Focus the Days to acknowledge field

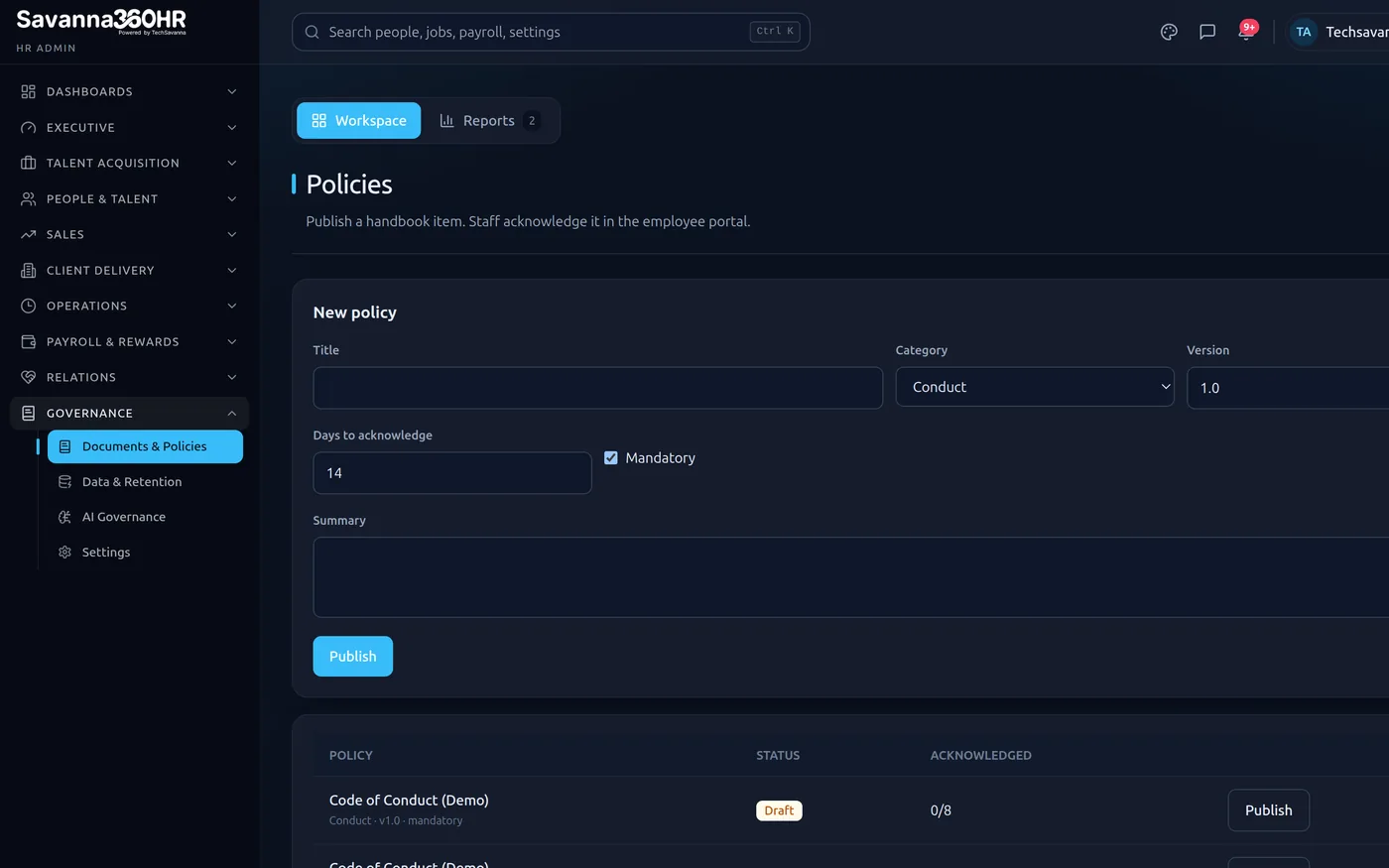click(x=452, y=473)
